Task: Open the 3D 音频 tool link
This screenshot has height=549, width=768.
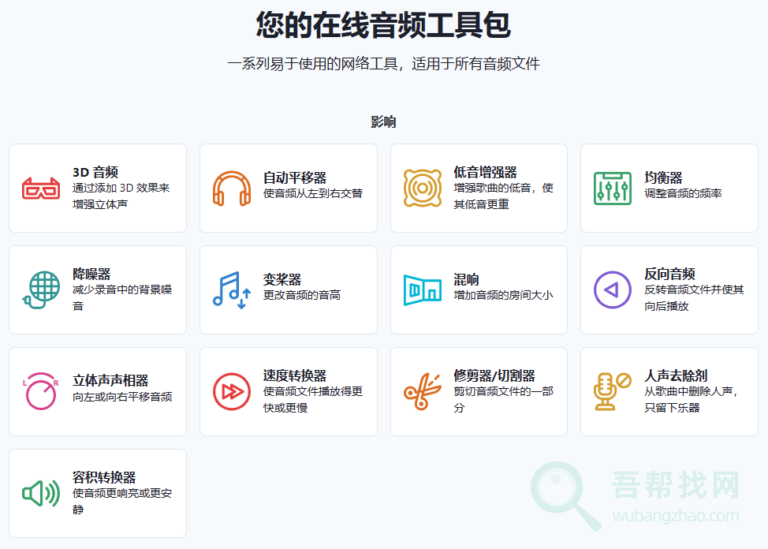Action: point(95,172)
